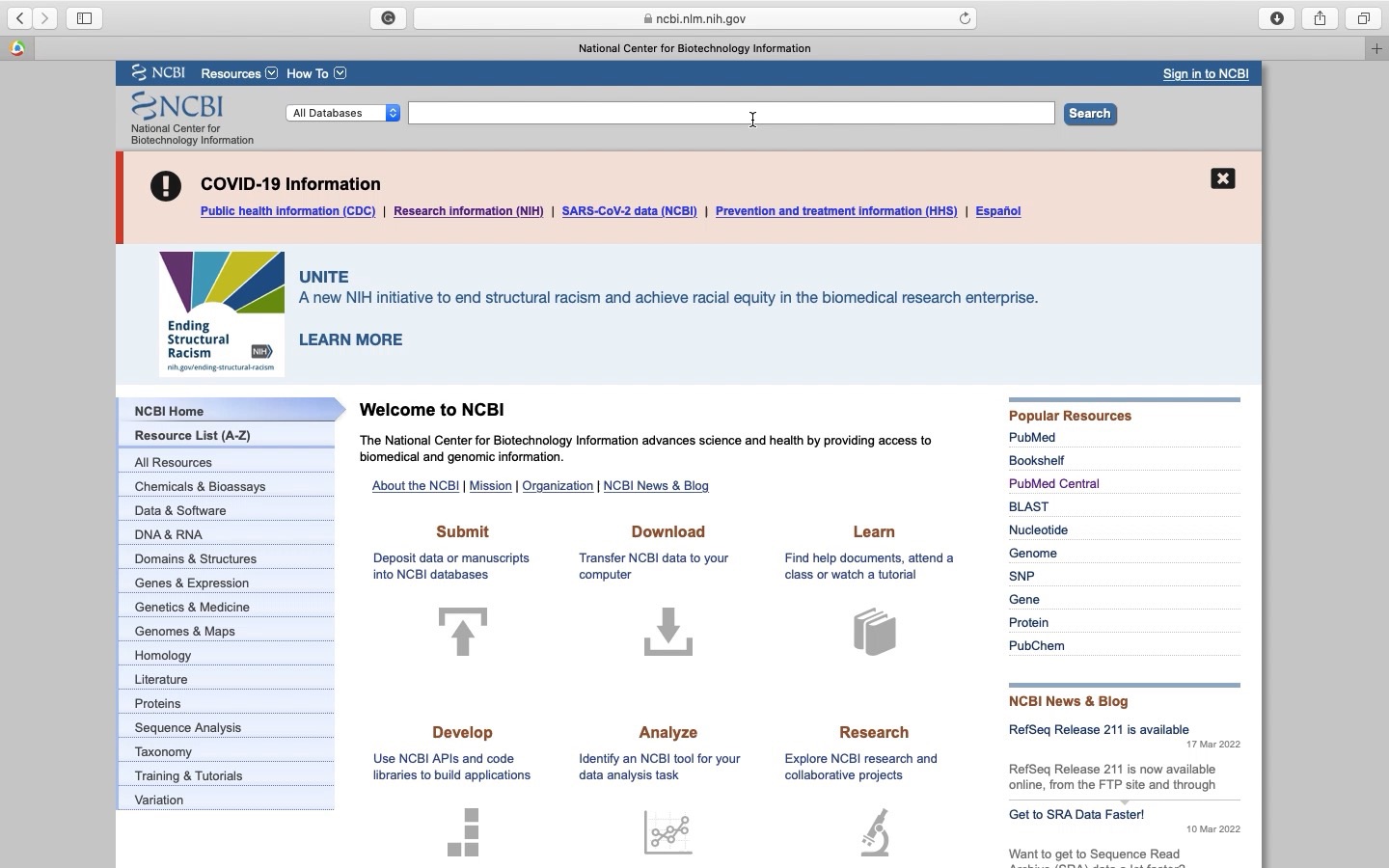Select NCBI Home in sidebar

pyautogui.click(x=227, y=411)
